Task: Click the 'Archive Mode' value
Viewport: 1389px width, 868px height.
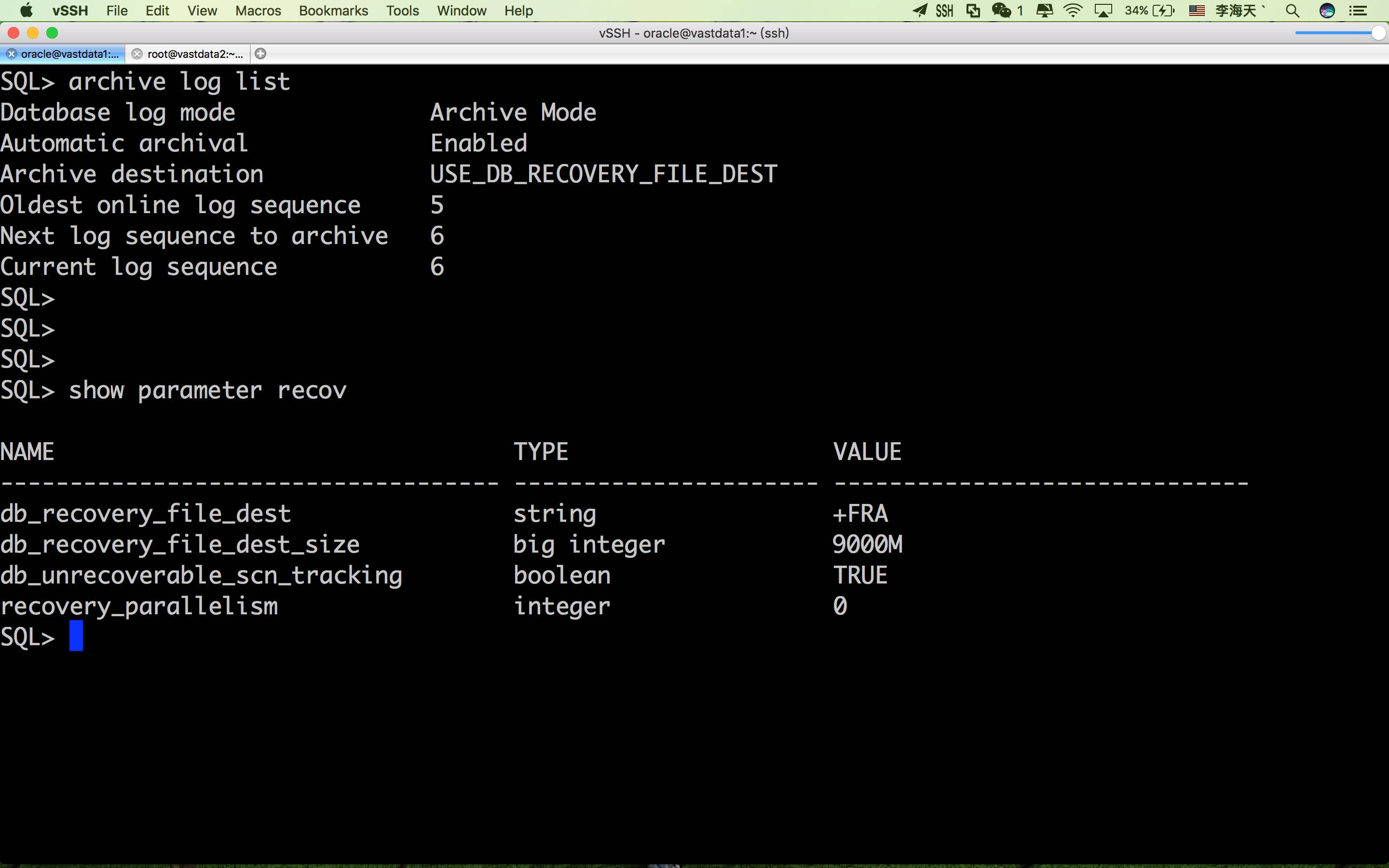Action: (x=513, y=112)
